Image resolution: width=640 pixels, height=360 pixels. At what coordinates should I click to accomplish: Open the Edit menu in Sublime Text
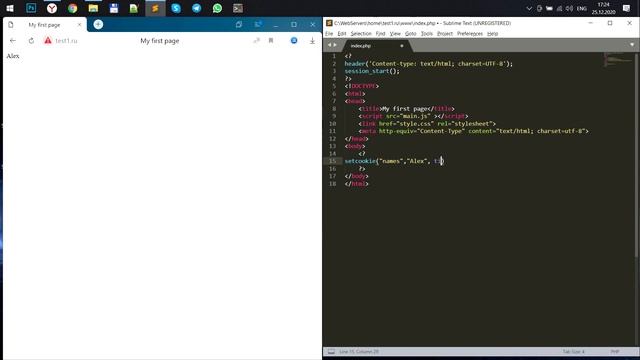coord(342,33)
